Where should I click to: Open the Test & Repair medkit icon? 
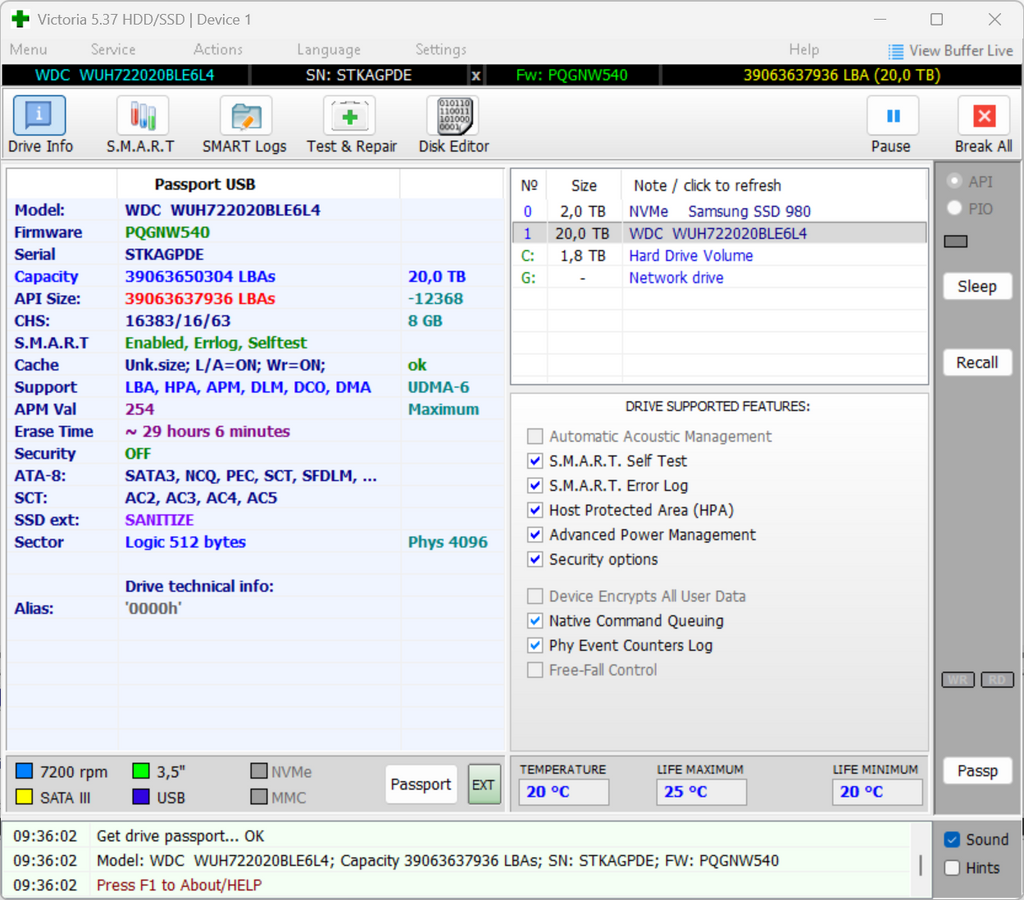pyautogui.click(x=349, y=115)
